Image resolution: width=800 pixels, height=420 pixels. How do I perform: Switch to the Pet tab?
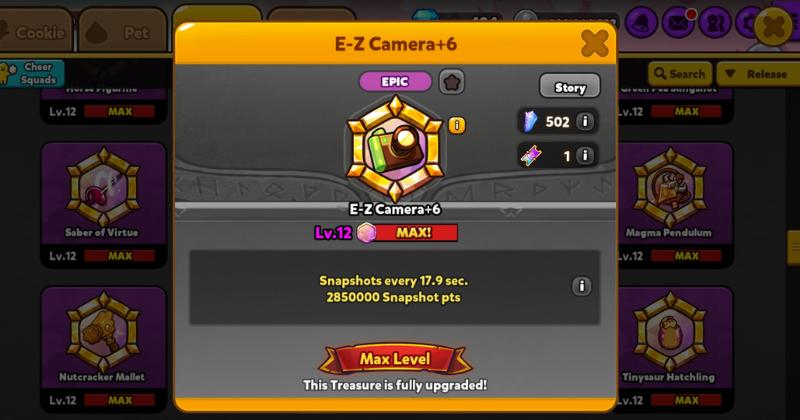pyautogui.click(x=122, y=32)
